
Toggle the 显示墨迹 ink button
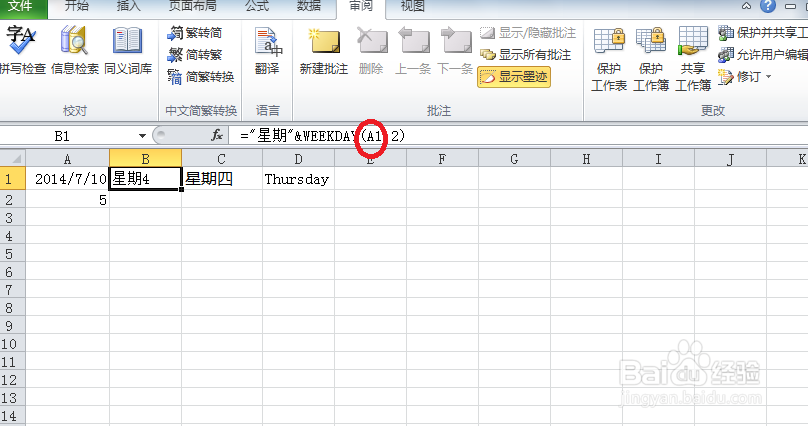click(514, 77)
